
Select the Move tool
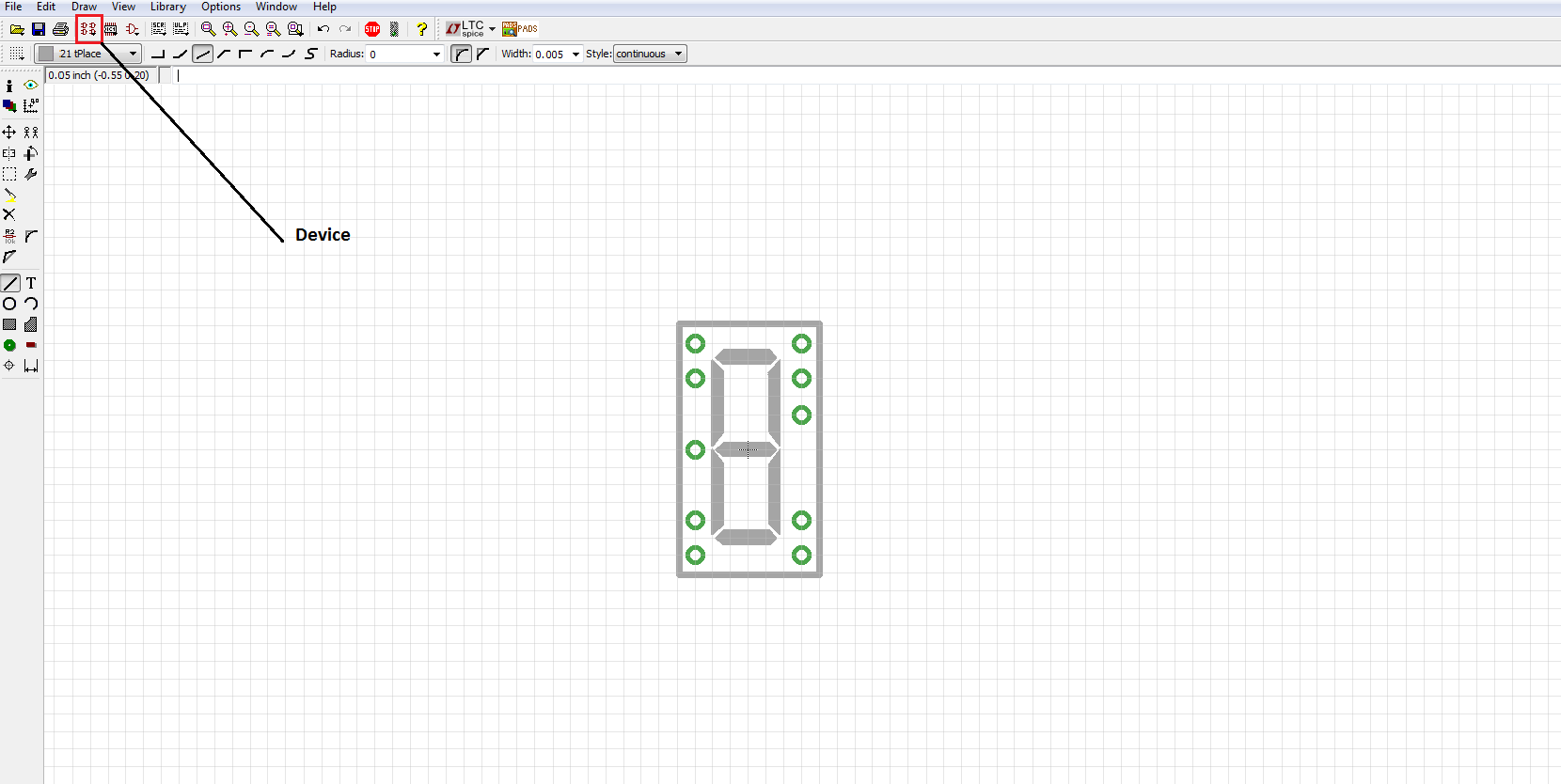pos(9,133)
